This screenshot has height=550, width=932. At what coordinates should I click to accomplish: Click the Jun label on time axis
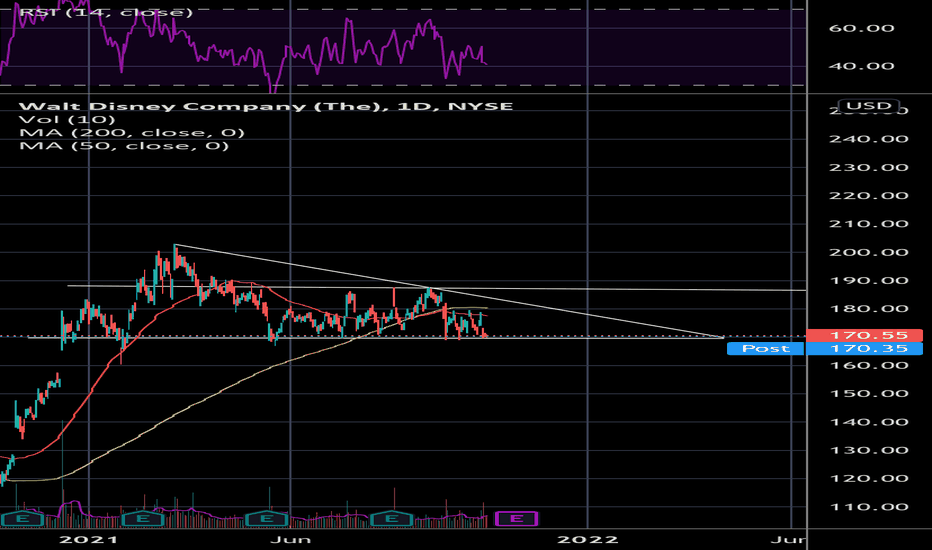point(290,540)
